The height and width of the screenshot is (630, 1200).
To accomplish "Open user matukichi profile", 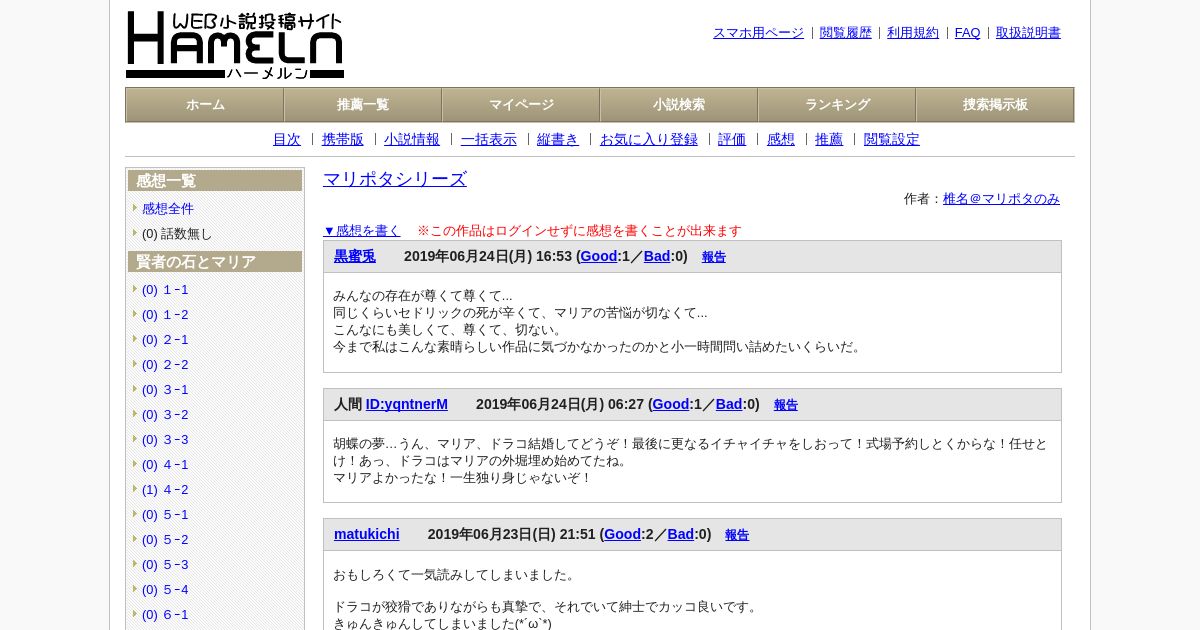I will point(367,535).
